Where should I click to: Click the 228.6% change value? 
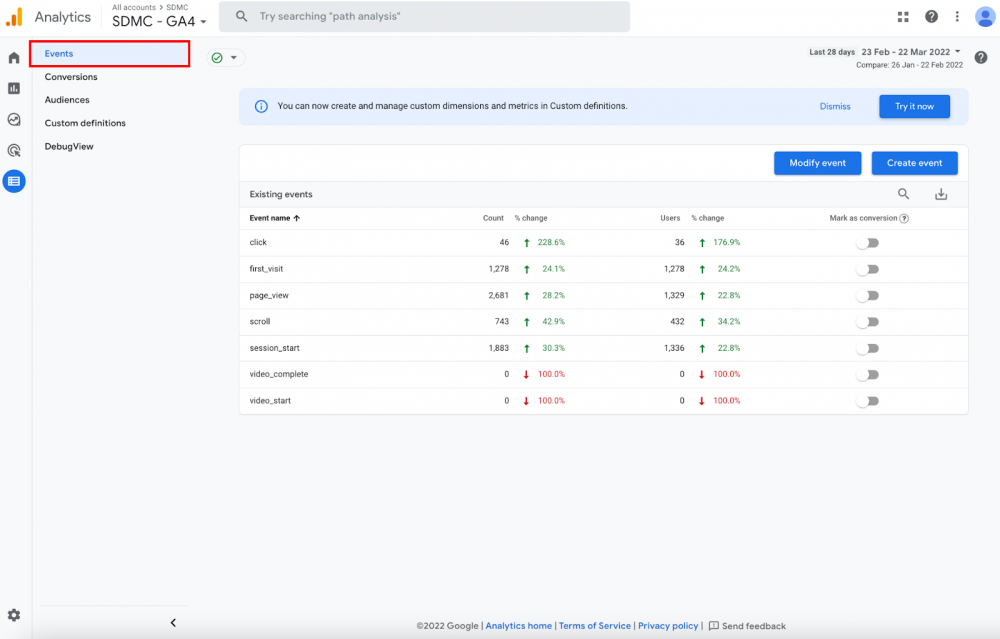point(551,242)
